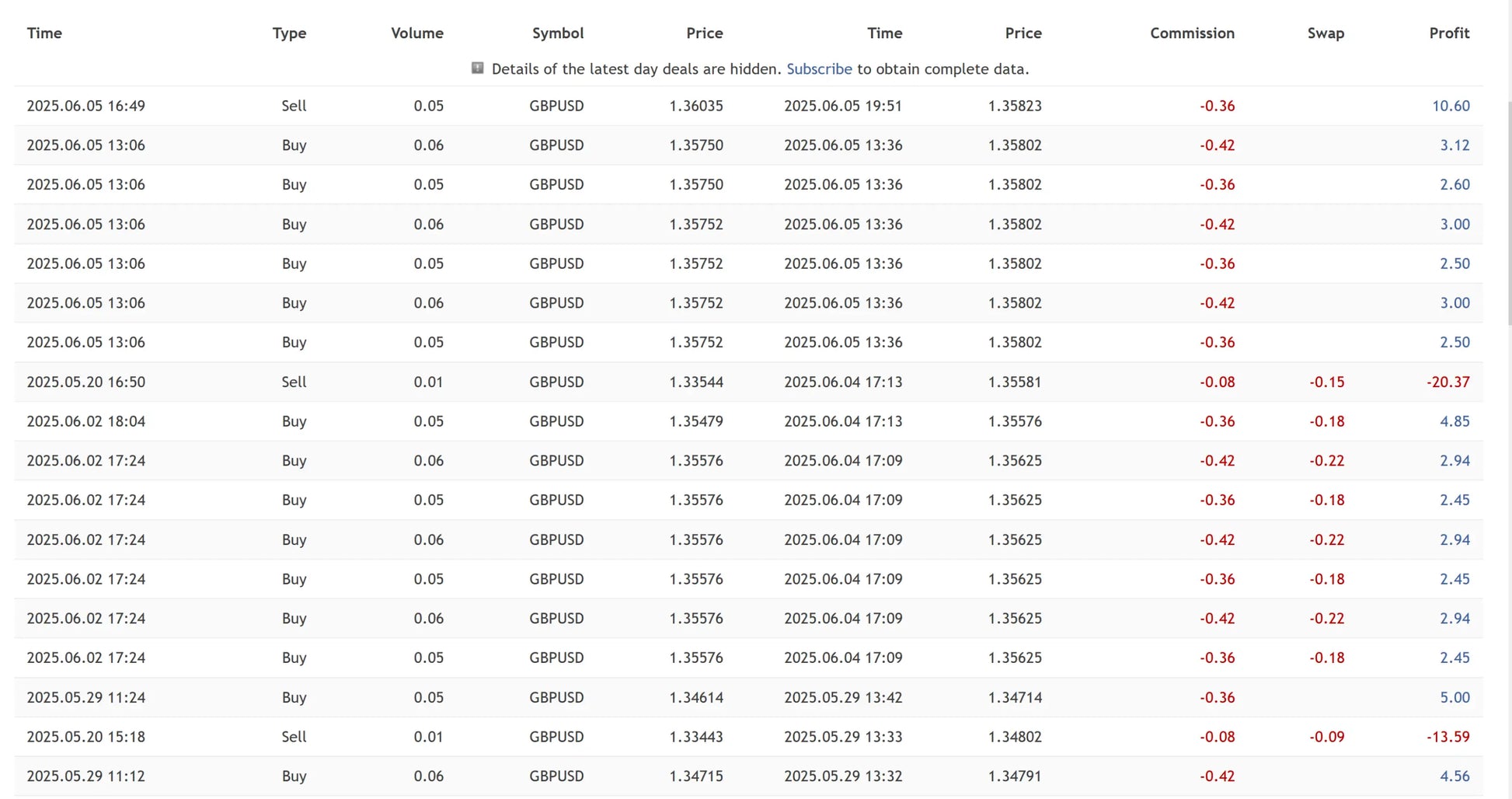Select close time 2025.05.29 13:32
Image resolution: width=1512 pixels, height=799 pixels.
[x=843, y=776]
